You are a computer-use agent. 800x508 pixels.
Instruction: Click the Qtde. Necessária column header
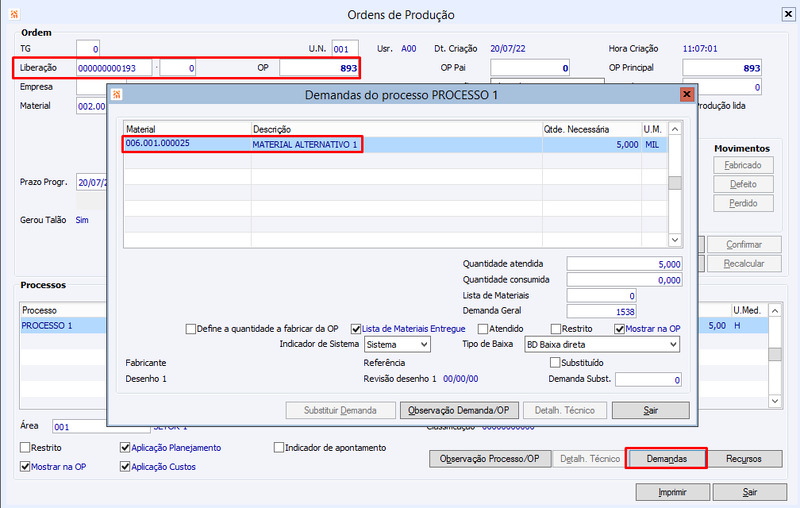[x=592, y=129]
